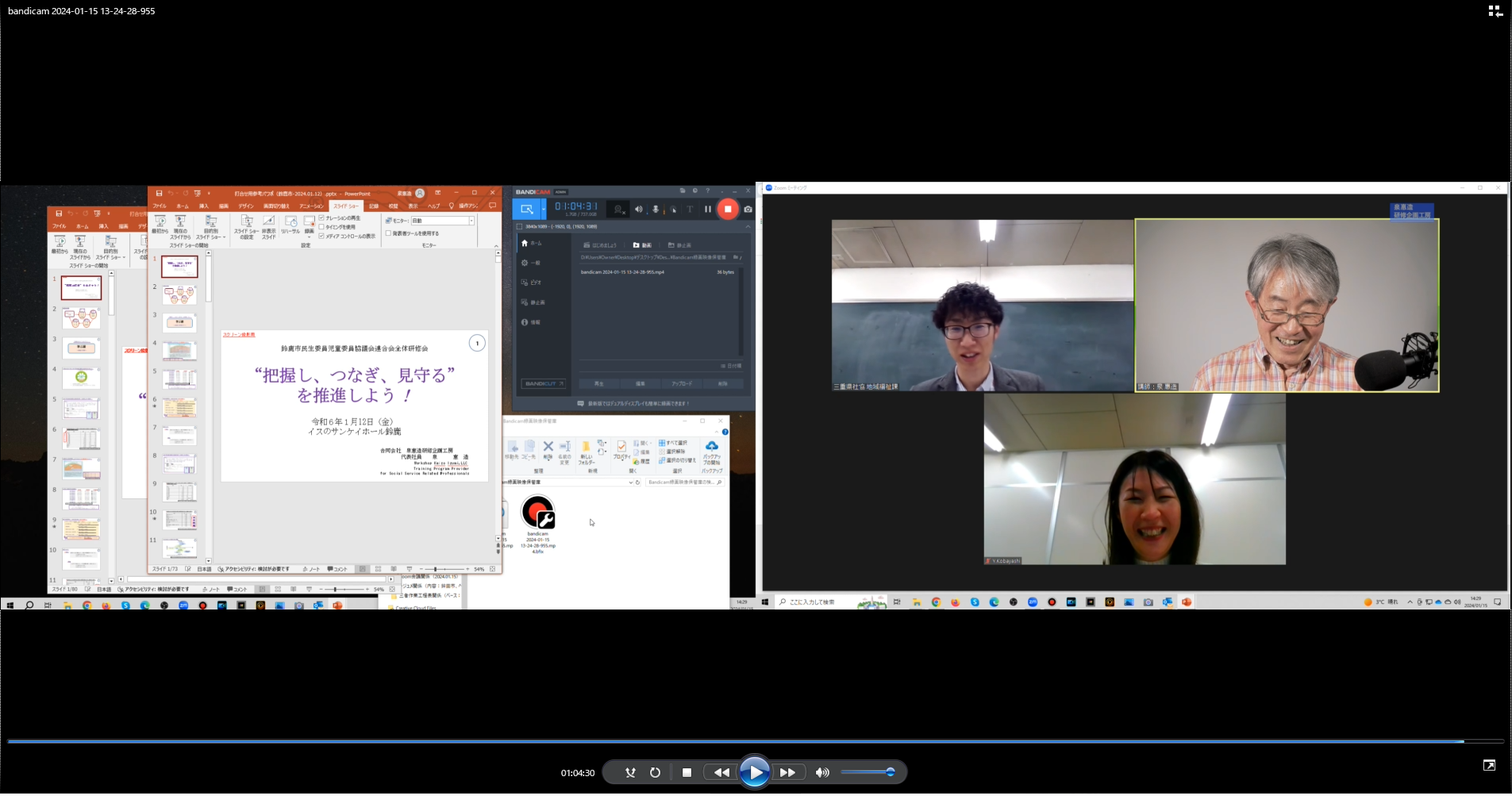
Task: Click the Bandicam screenshot camera icon
Action: click(x=748, y=210)
